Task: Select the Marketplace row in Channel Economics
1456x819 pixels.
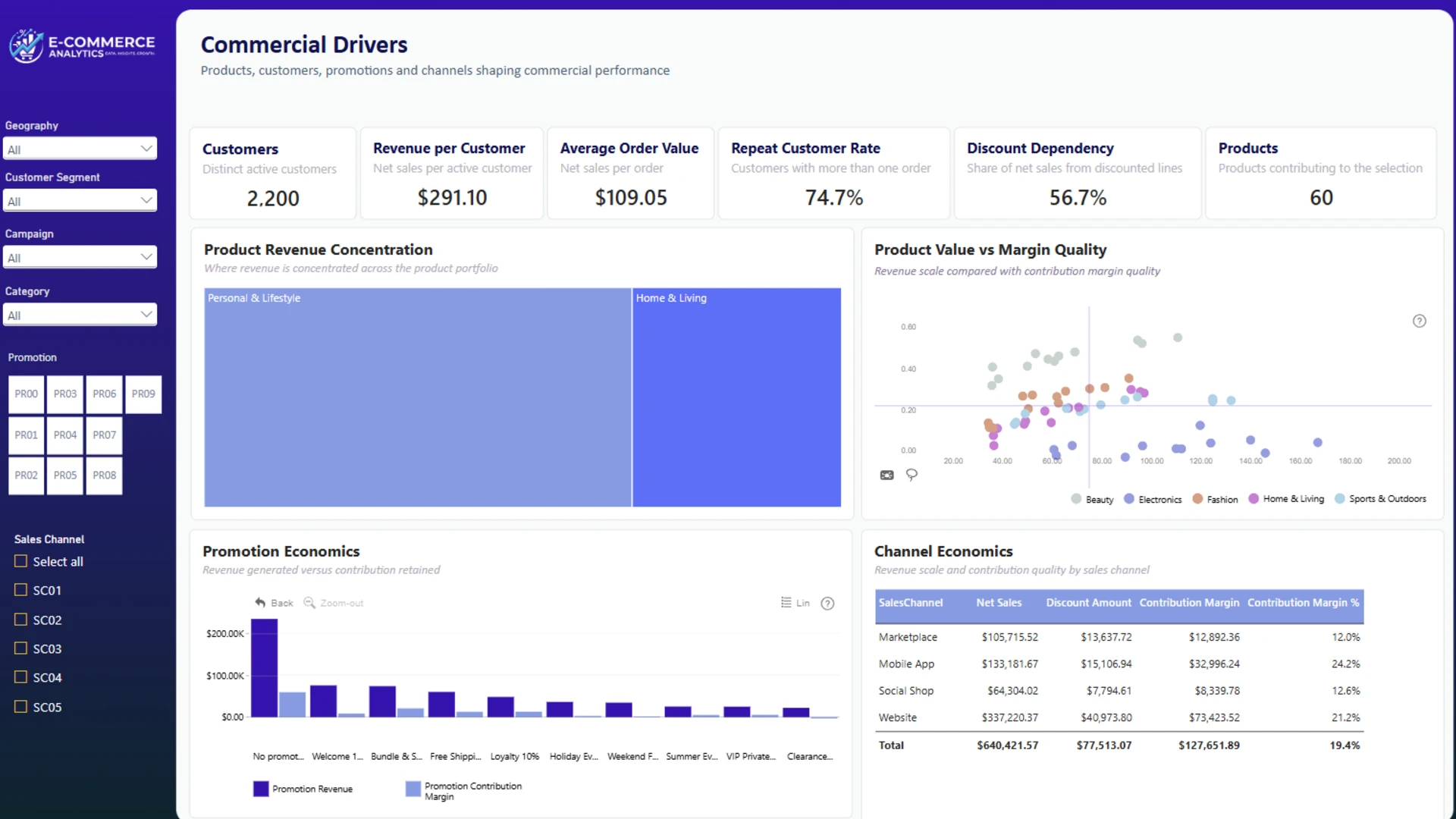Action: 1119,637
